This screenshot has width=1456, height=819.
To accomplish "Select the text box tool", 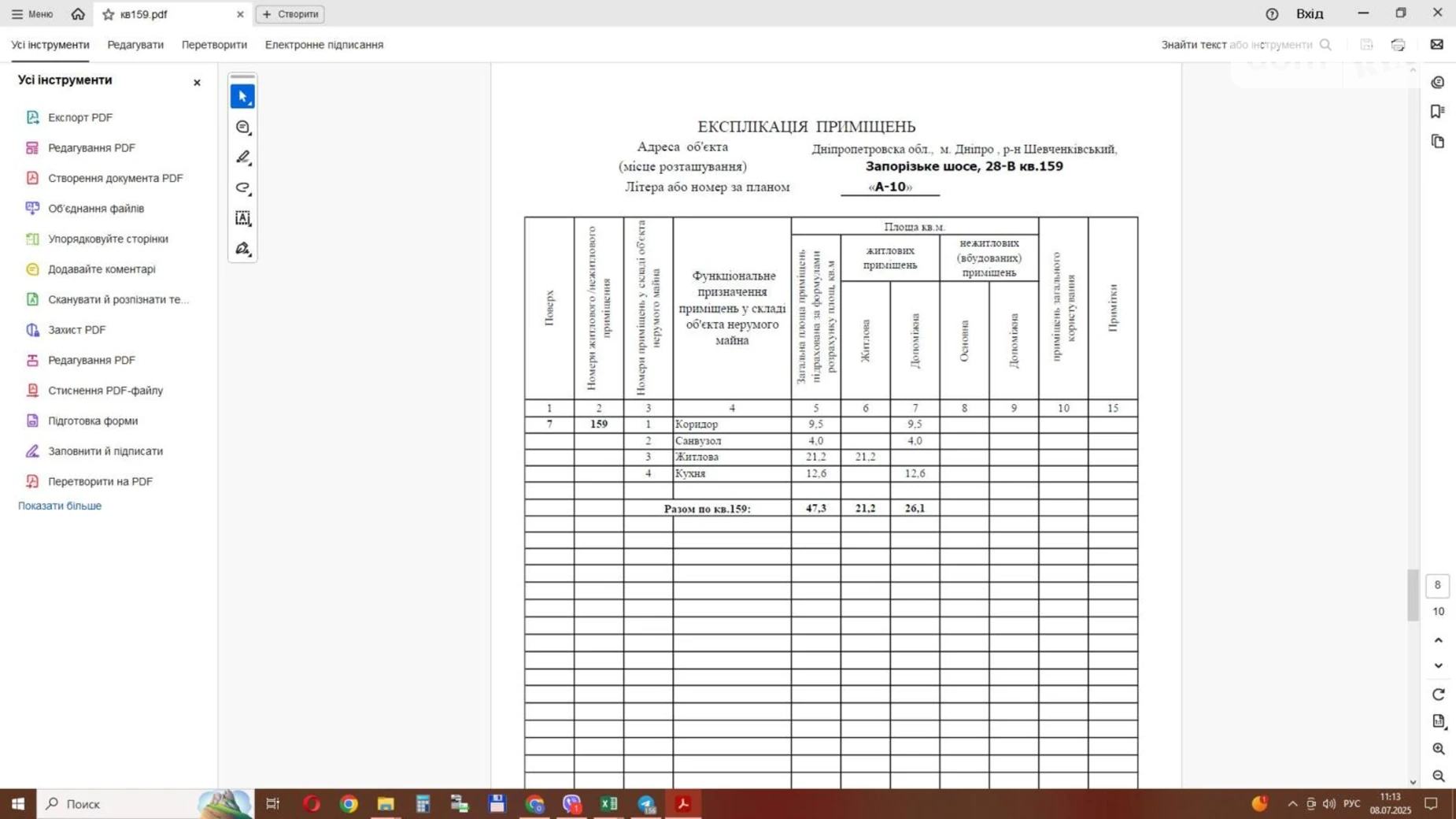I will [242, 218].
